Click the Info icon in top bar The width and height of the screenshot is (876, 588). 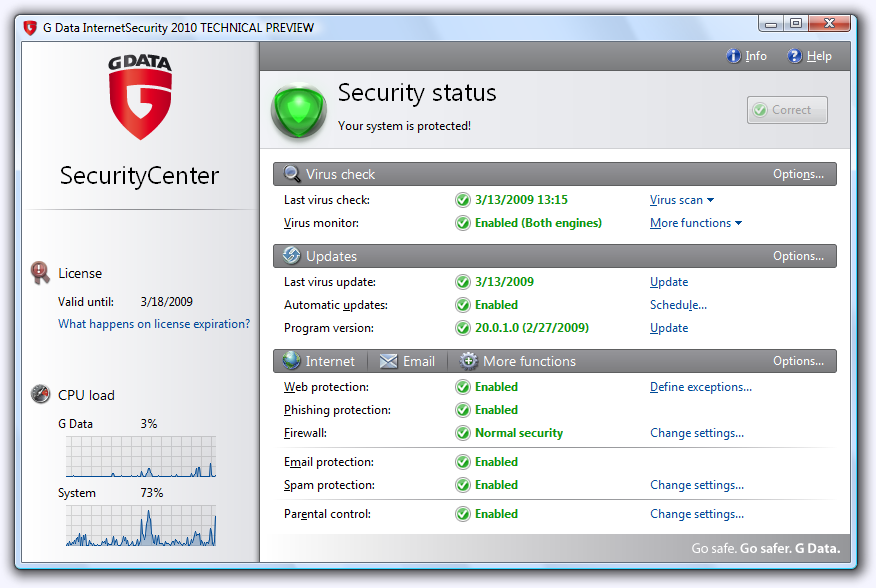pos(733,56)
